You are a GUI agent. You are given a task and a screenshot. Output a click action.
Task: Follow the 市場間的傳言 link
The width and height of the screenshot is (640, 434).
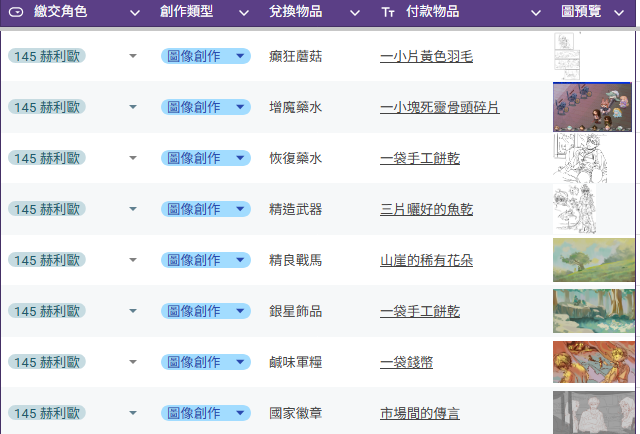click(420, 413)
